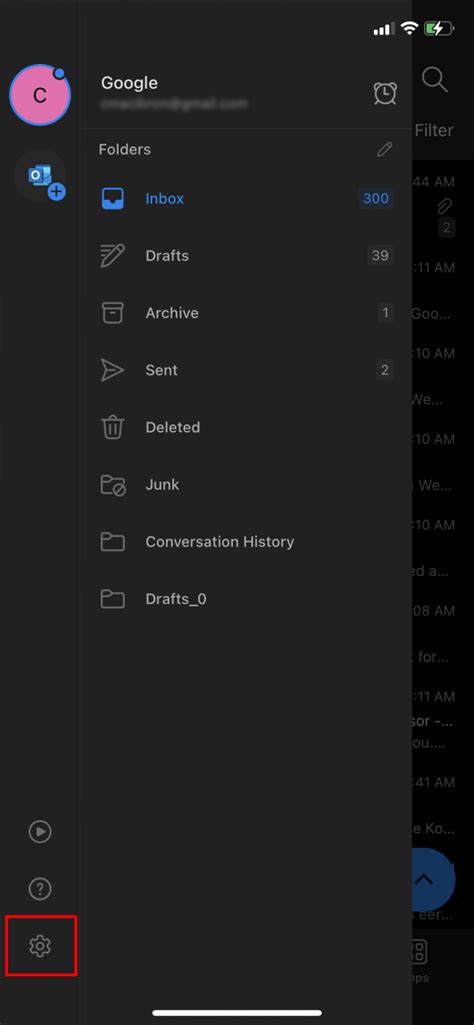
Task: Tap the Junk blocked-folder icon
Action: coord(112,484)
